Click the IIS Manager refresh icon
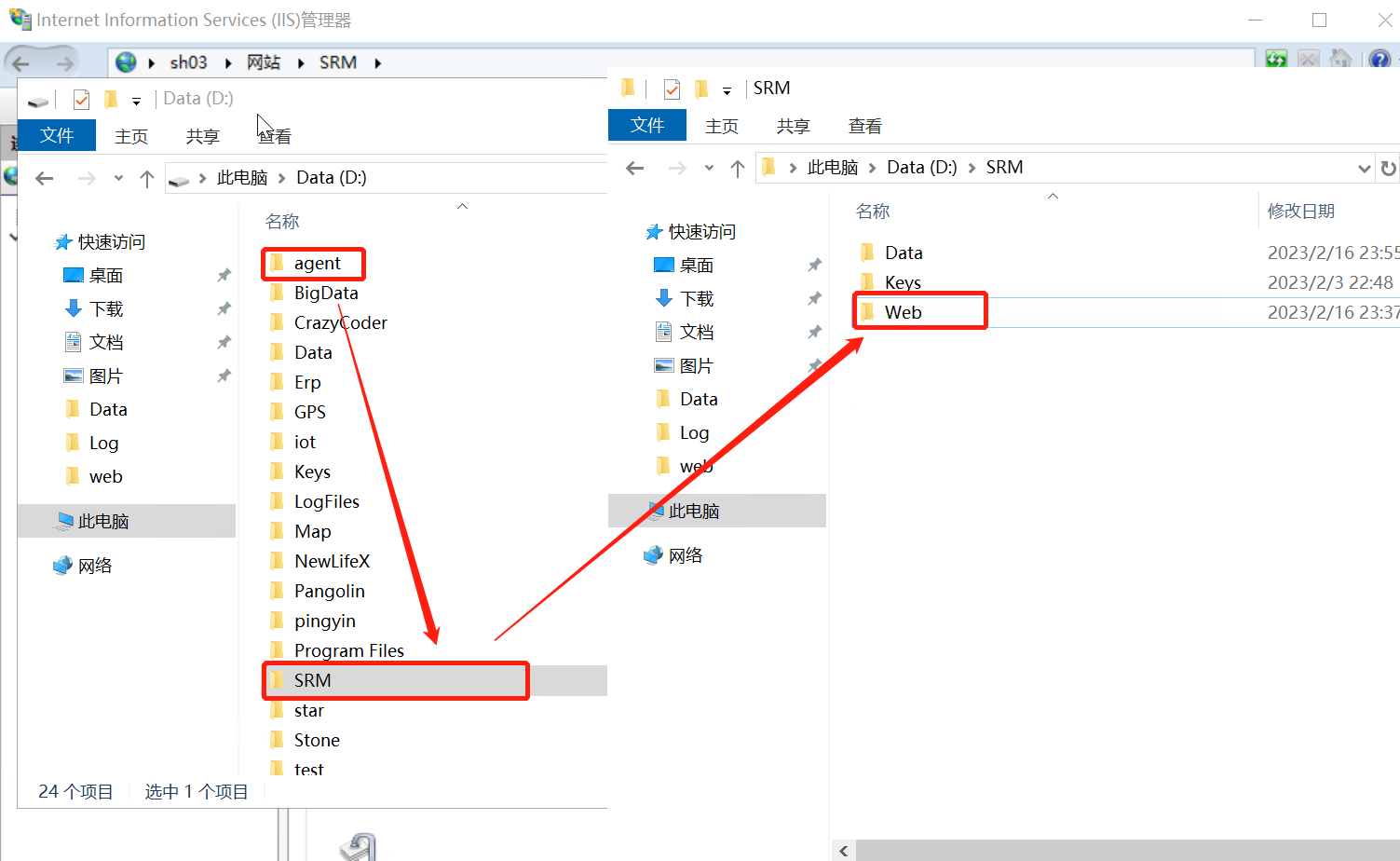This screenshot has height=861, width=1400. click(1276, 60)
